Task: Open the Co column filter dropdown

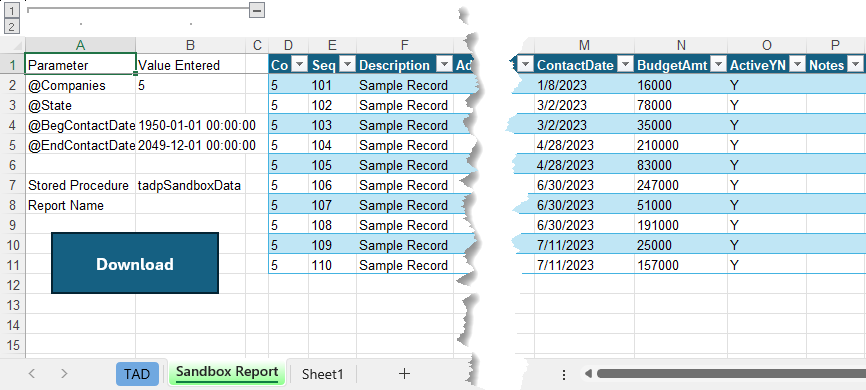Action: [299, 65]
